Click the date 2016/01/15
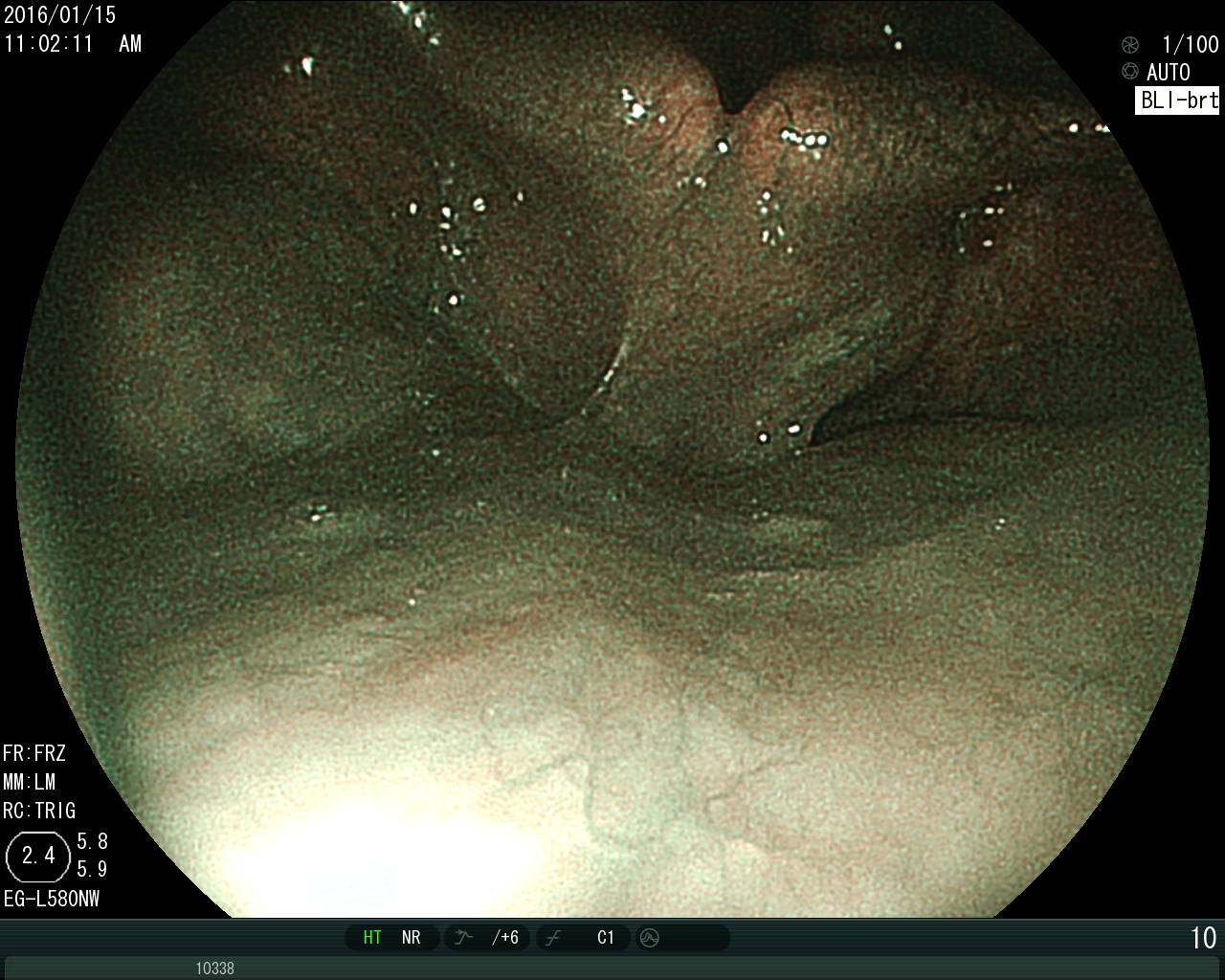The width and height of the screenshot is (1225, 980). tap(59, 14)
